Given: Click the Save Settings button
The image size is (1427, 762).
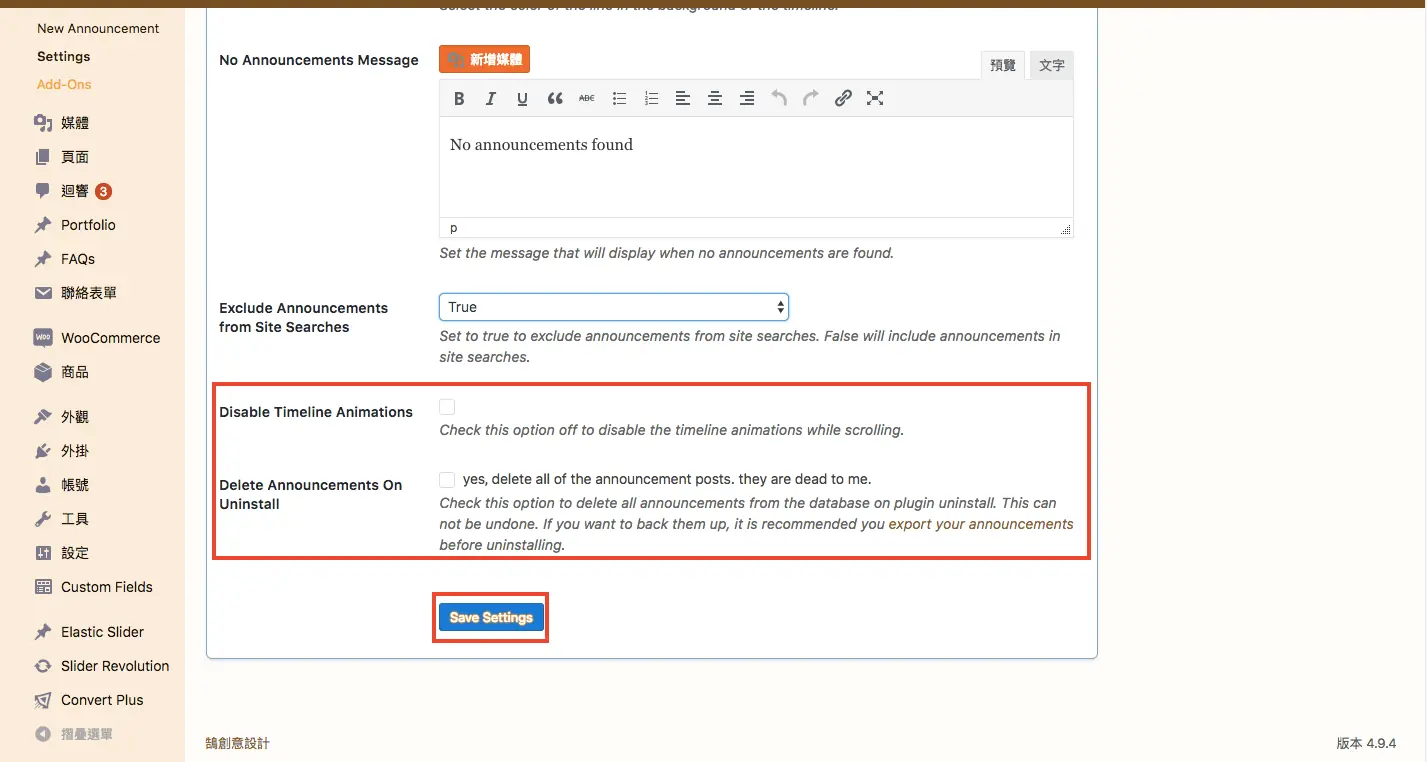Looking at the screenshot, I should point(491,618).
